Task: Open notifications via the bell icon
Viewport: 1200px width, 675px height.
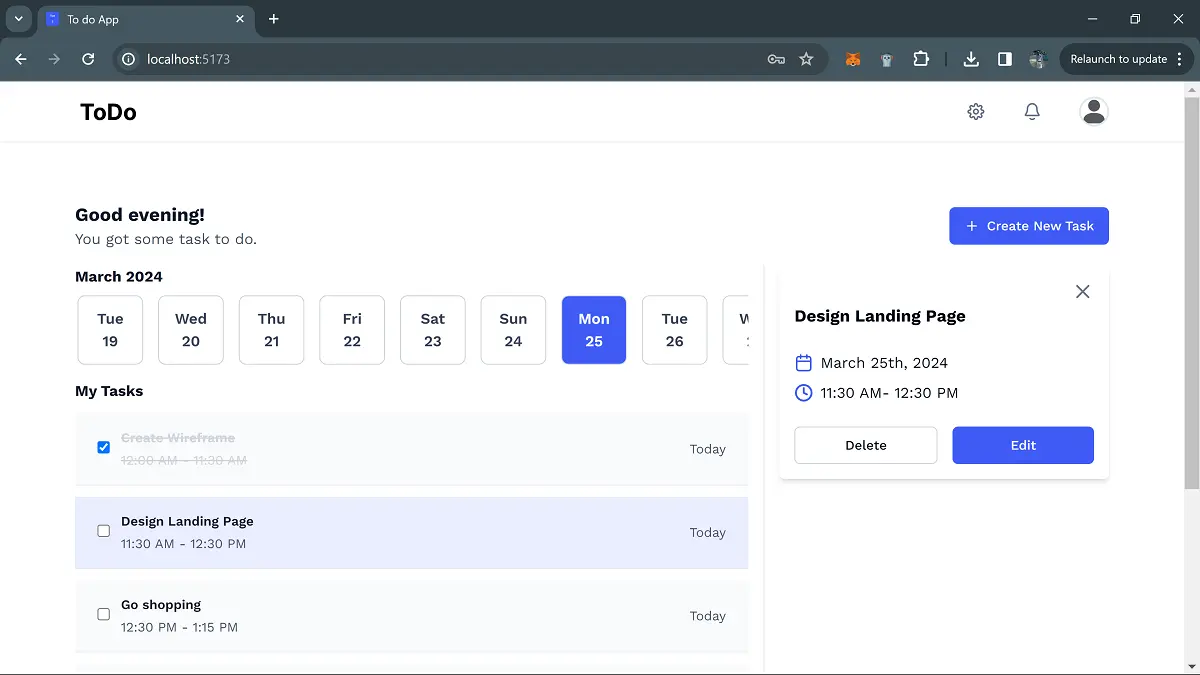Action: click(x=1032, y=111)
